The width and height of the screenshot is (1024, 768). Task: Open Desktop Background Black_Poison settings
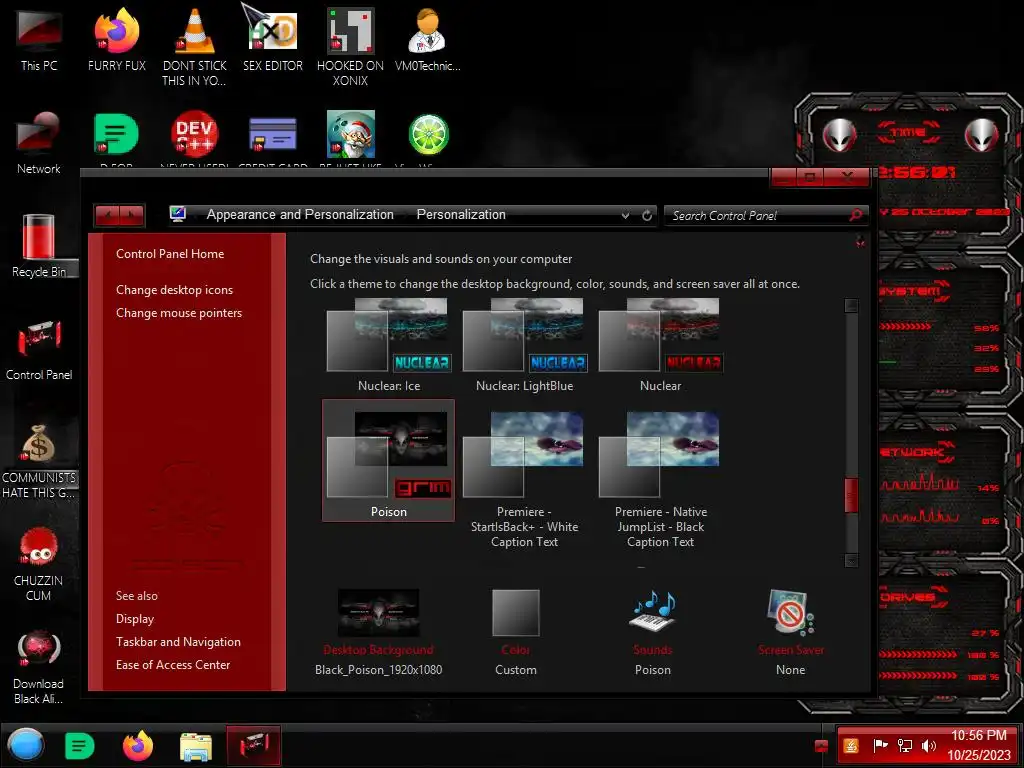[x=379, y=632]
